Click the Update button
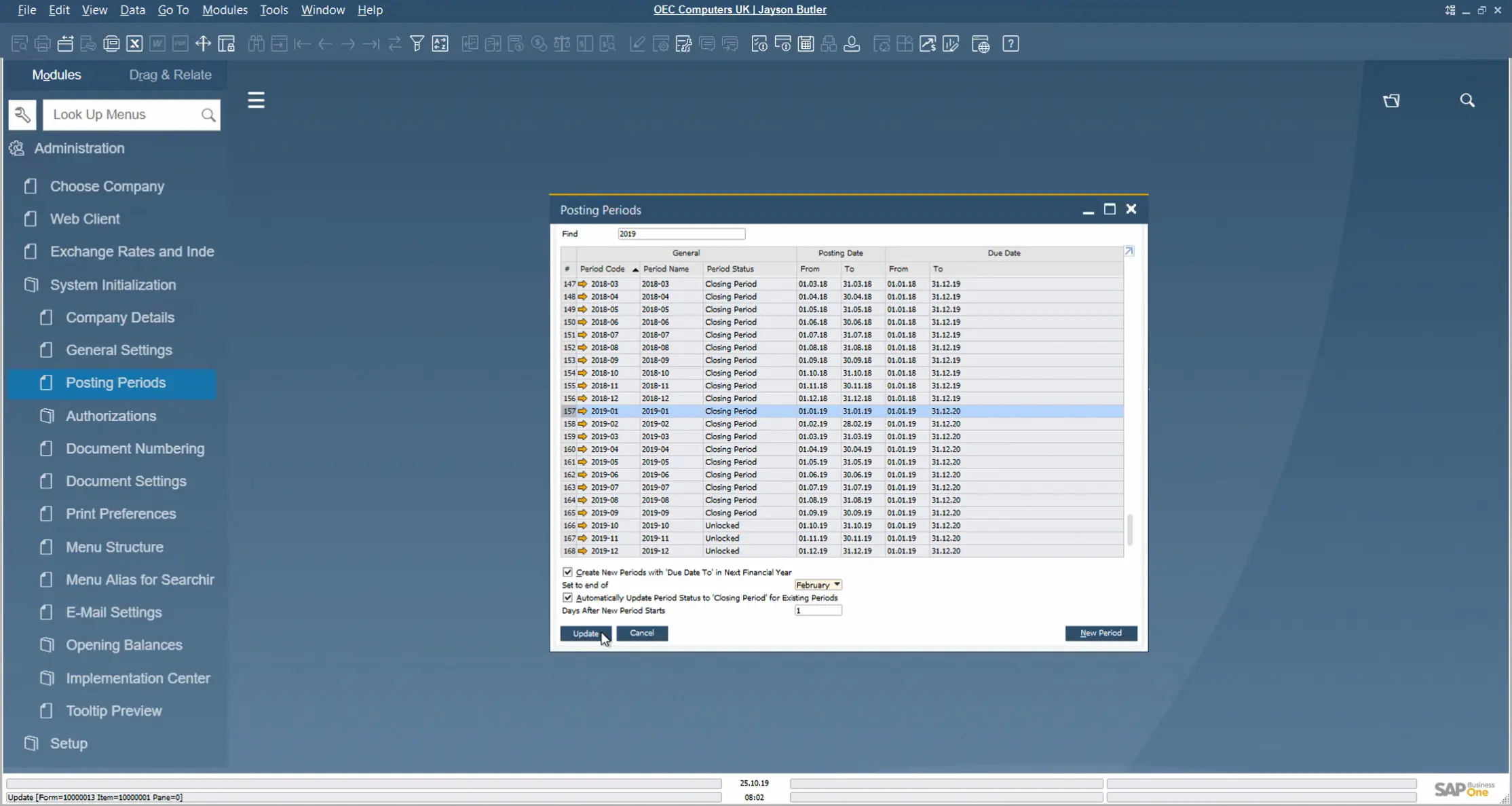Screen dimensions: 1512x806 pos(585,634)
